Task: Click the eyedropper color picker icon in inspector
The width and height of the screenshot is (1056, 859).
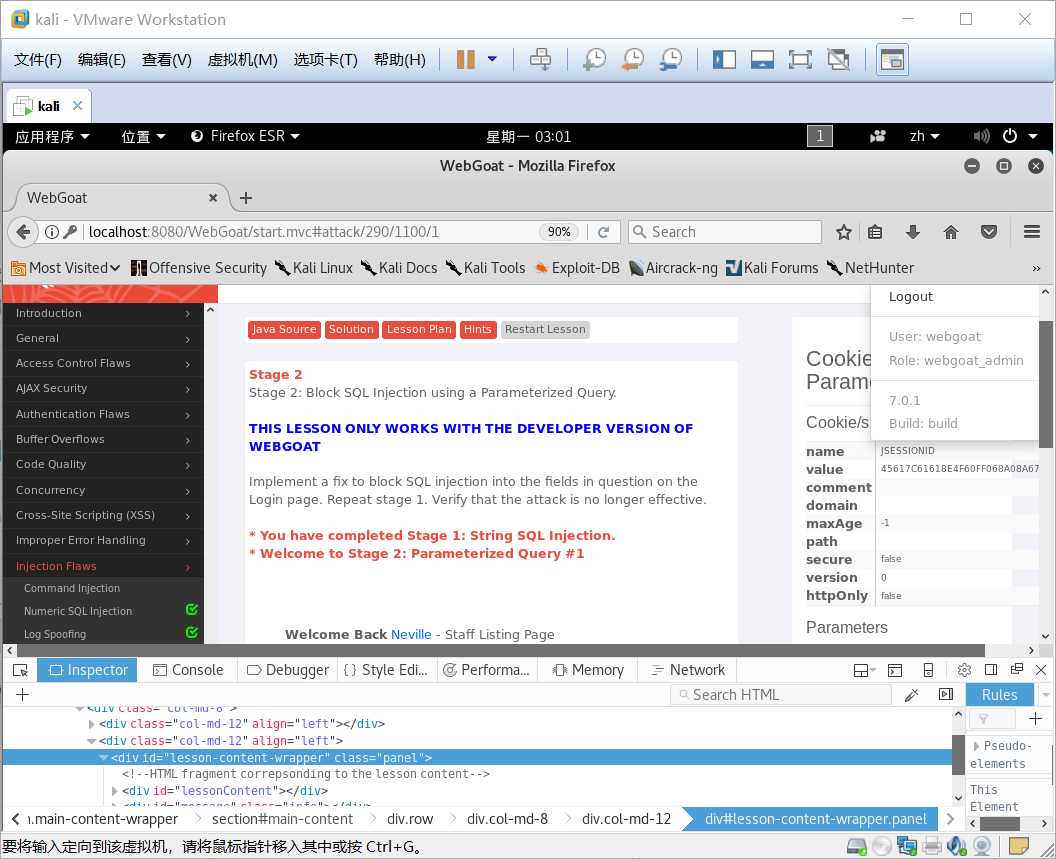Action: click(x=911, y=695)
